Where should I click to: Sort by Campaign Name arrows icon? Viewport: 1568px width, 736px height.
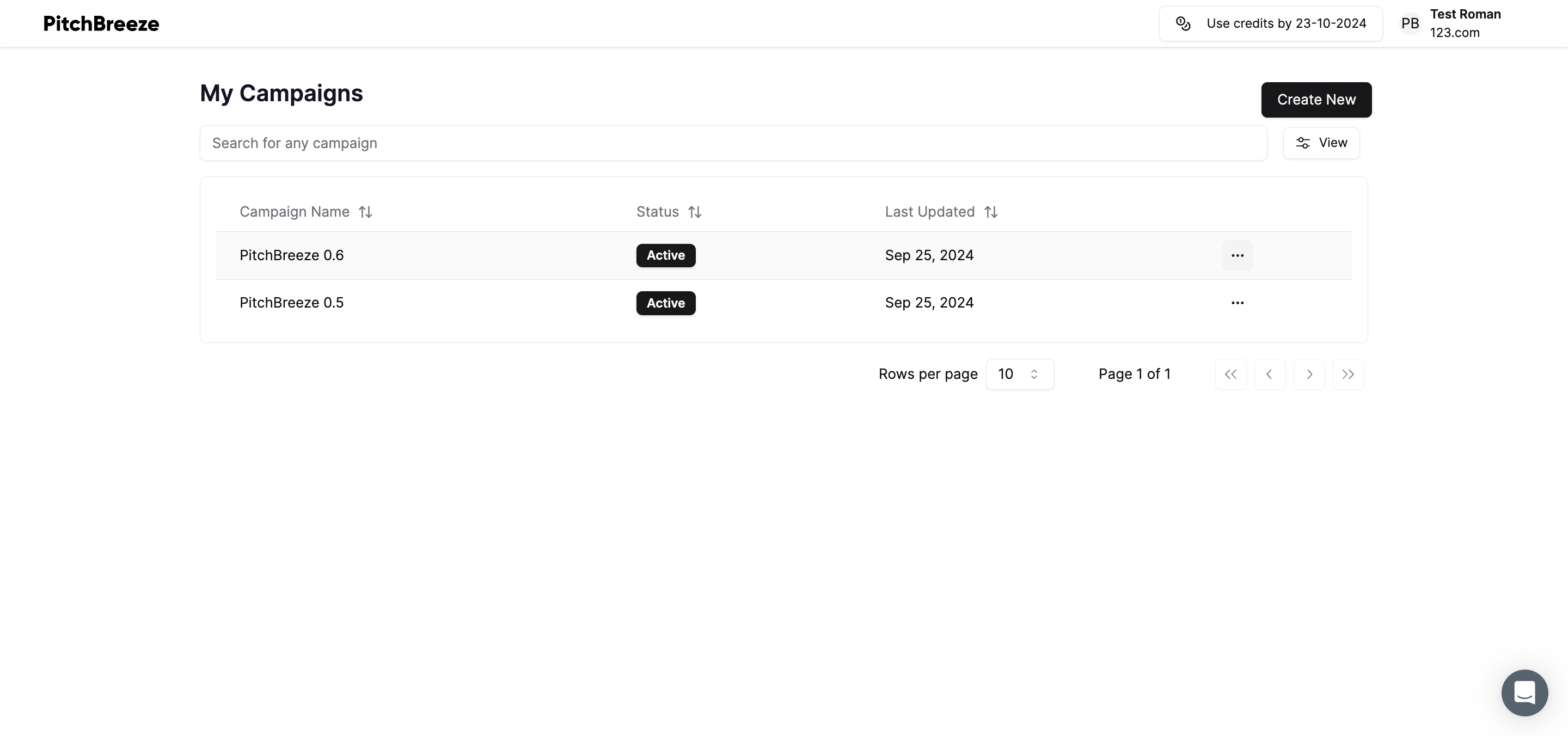tap(365, 212)
